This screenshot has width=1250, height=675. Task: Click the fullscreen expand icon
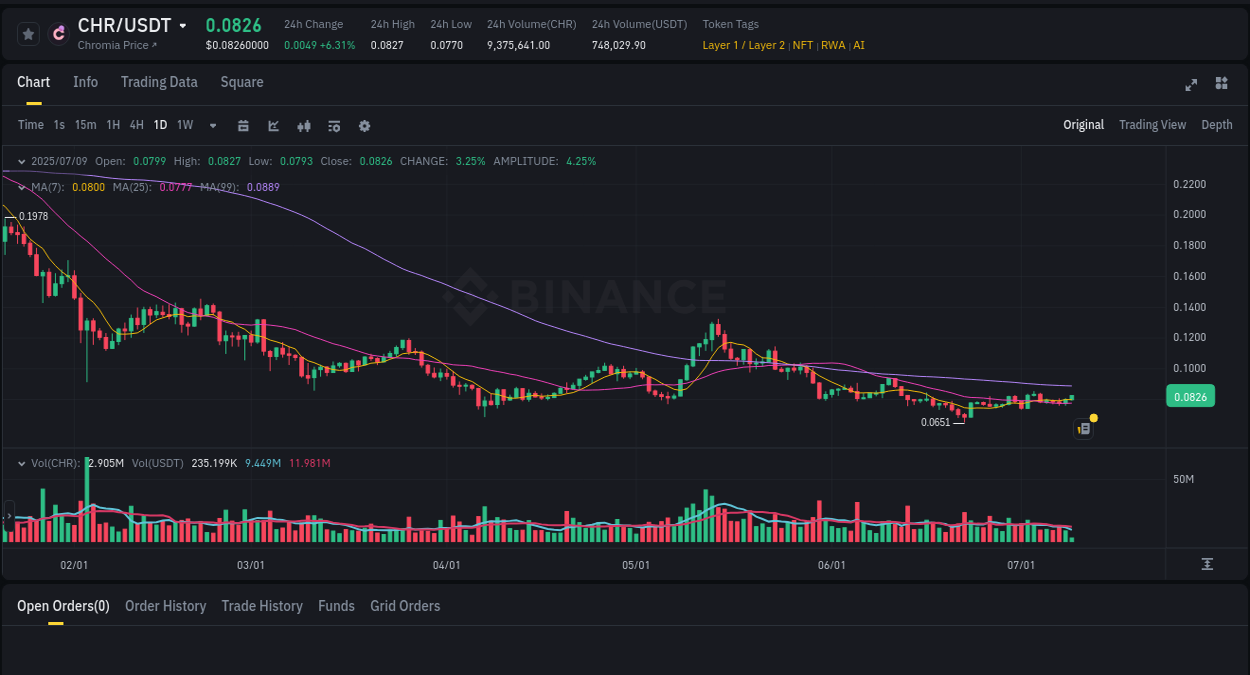pyautogui.click(x=1190, y=85)
